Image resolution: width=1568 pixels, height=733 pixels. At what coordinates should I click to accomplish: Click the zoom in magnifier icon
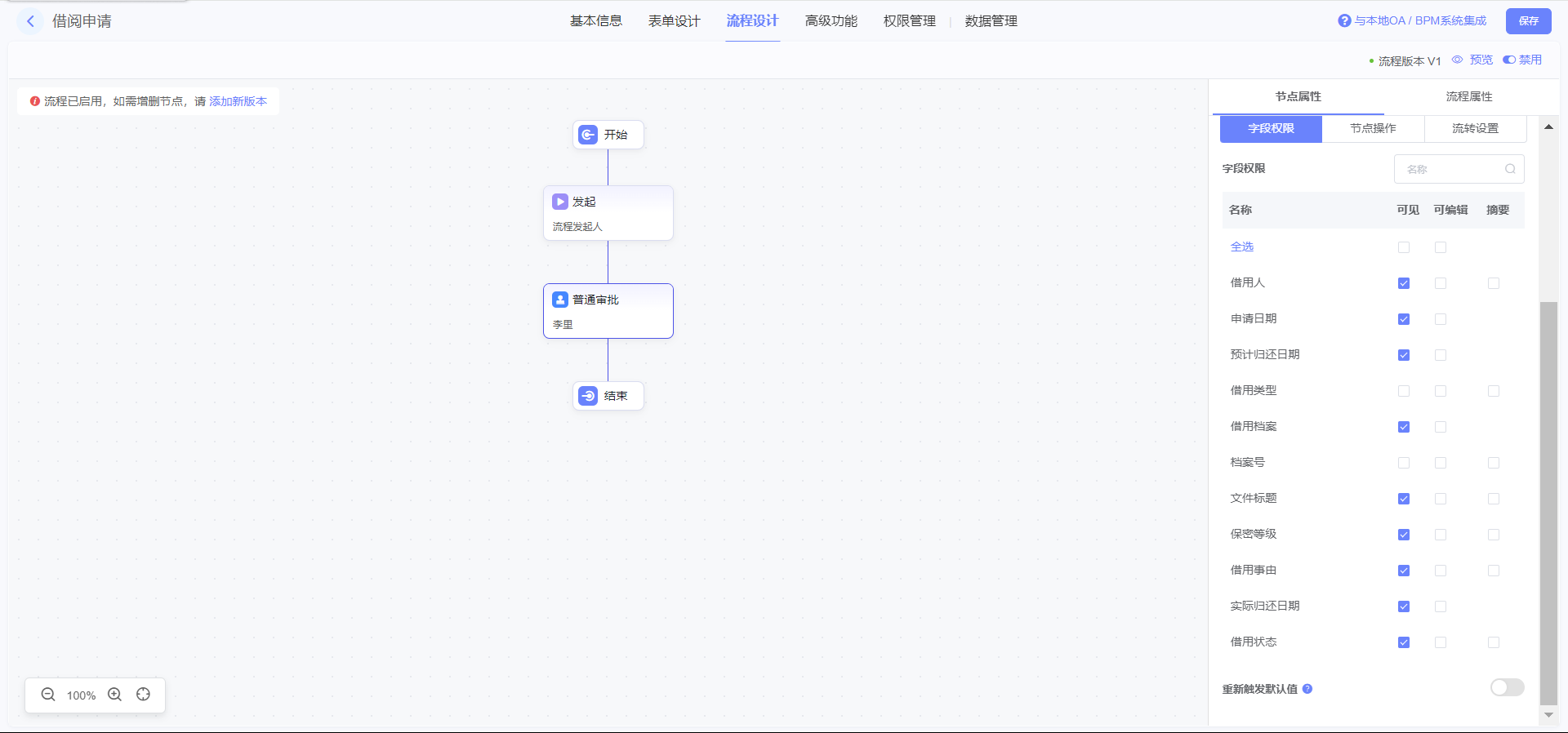(x=115, y=695)
